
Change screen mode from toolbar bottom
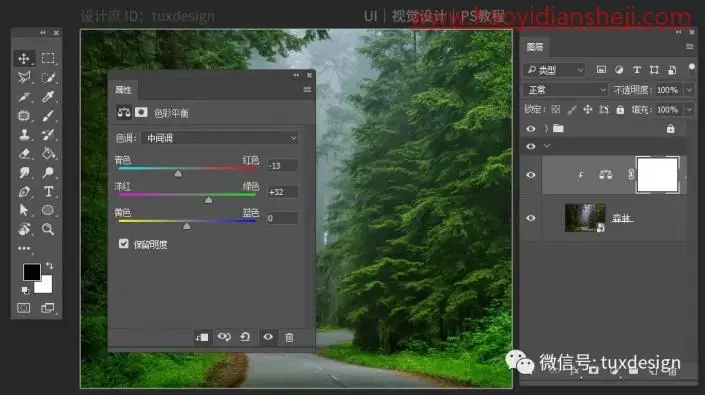click(48, 308)
